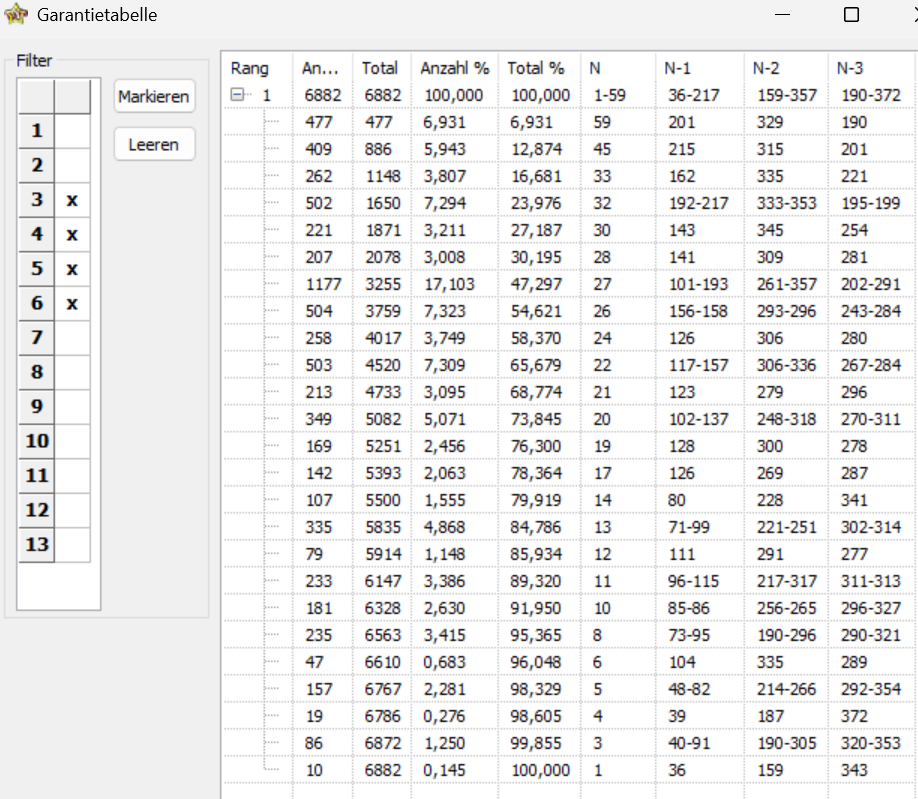Click the N-2 range 306-336

click(786, 365)
